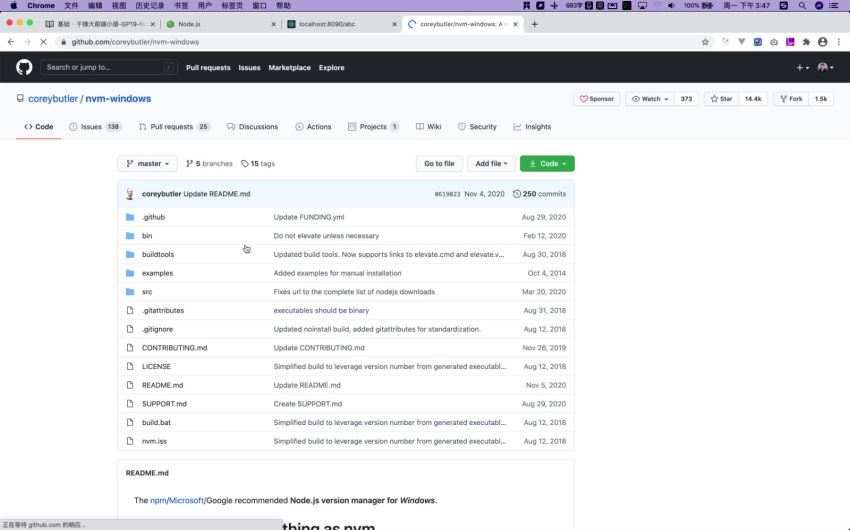850x530 pixels.
Task: Open Chrome three-dot menu
Action: click(839, 42)
